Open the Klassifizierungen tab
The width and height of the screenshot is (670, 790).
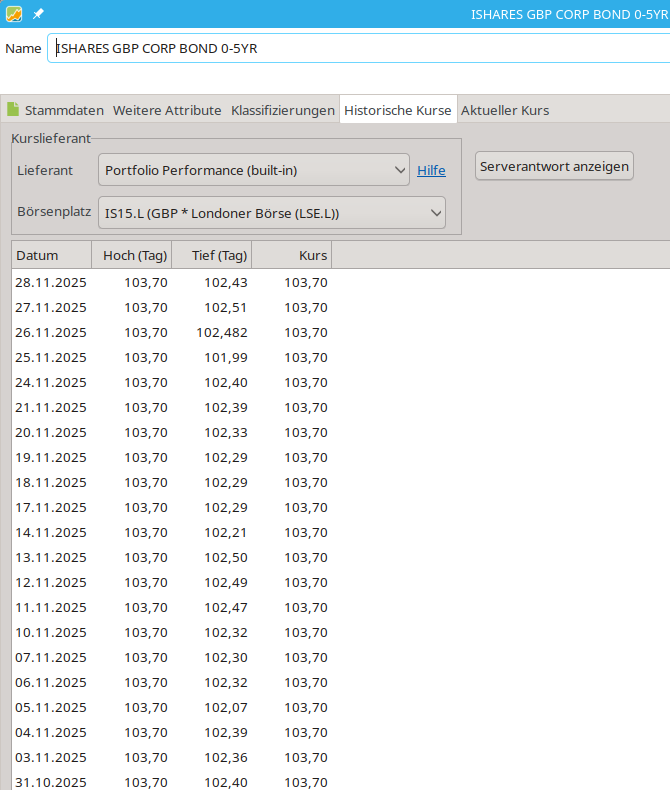click(282, 110)
